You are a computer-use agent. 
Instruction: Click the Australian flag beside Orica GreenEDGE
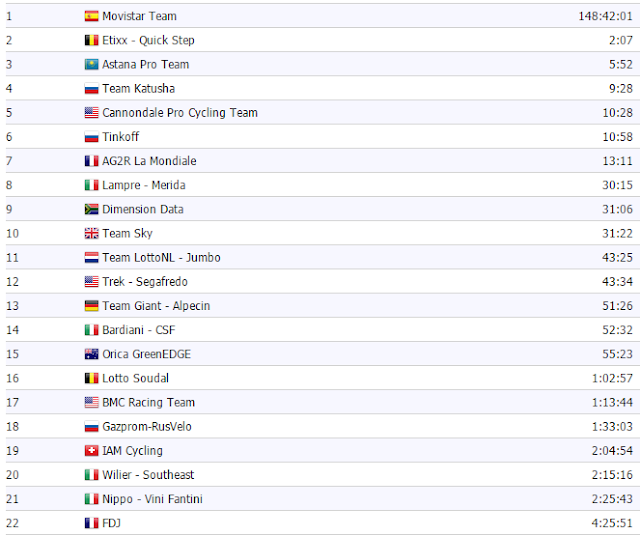(x=91, y=354)
